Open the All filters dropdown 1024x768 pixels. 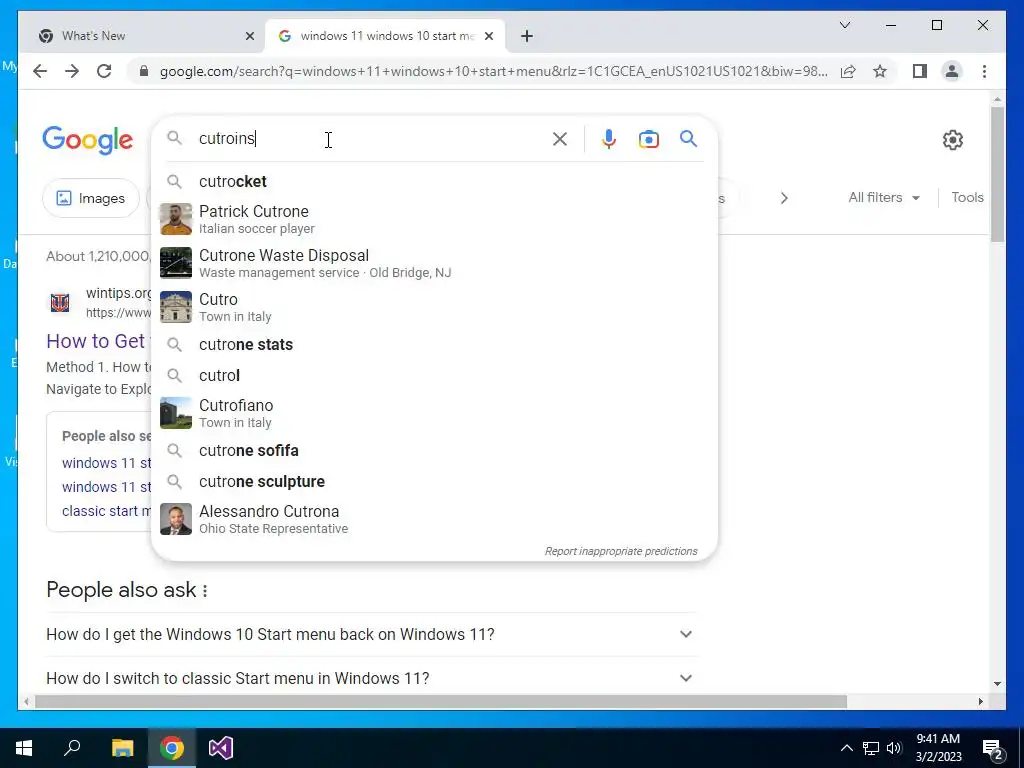click(x=884, y=197)
